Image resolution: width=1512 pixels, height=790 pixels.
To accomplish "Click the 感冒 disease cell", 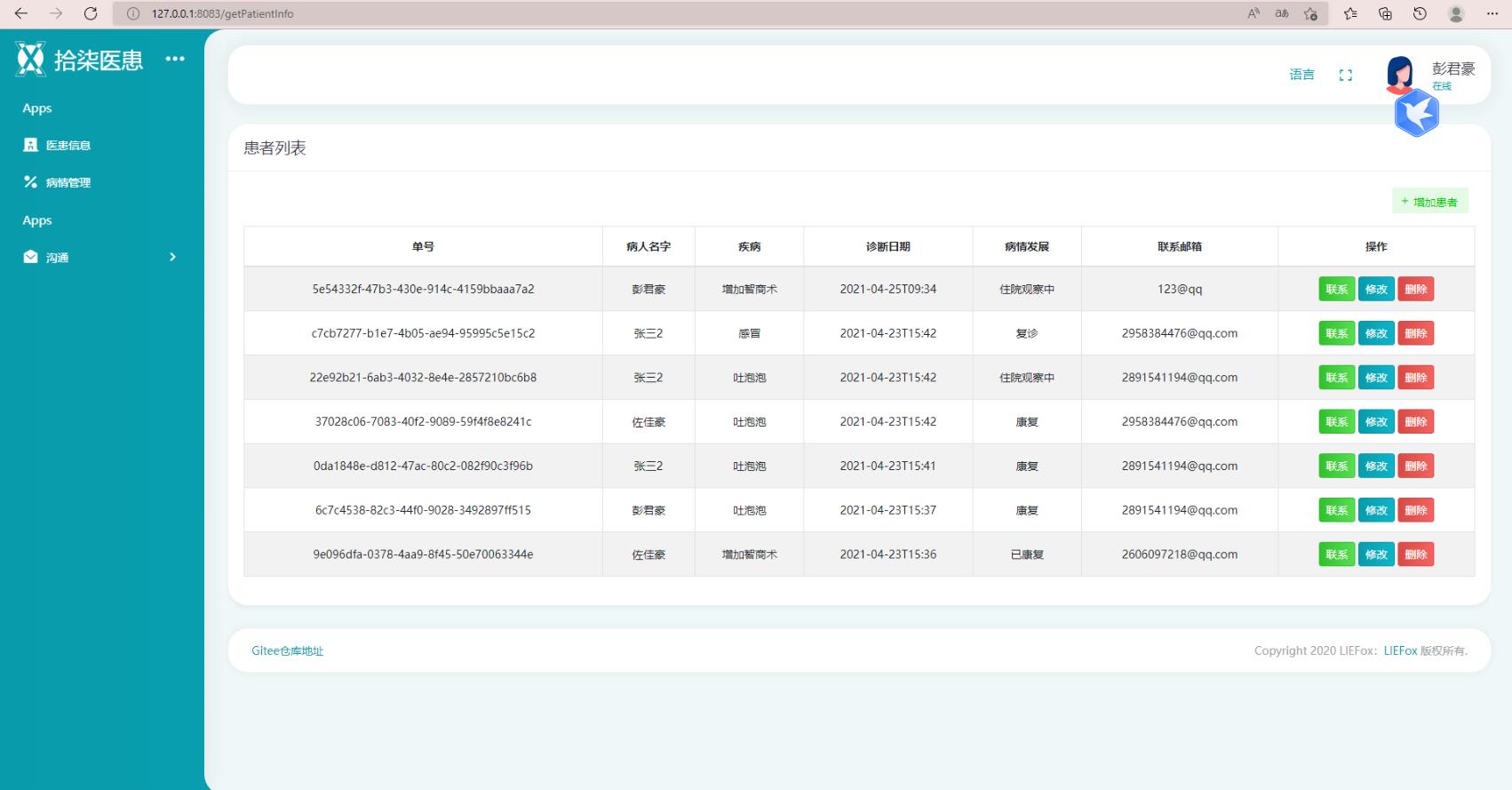I will point(750,333).
